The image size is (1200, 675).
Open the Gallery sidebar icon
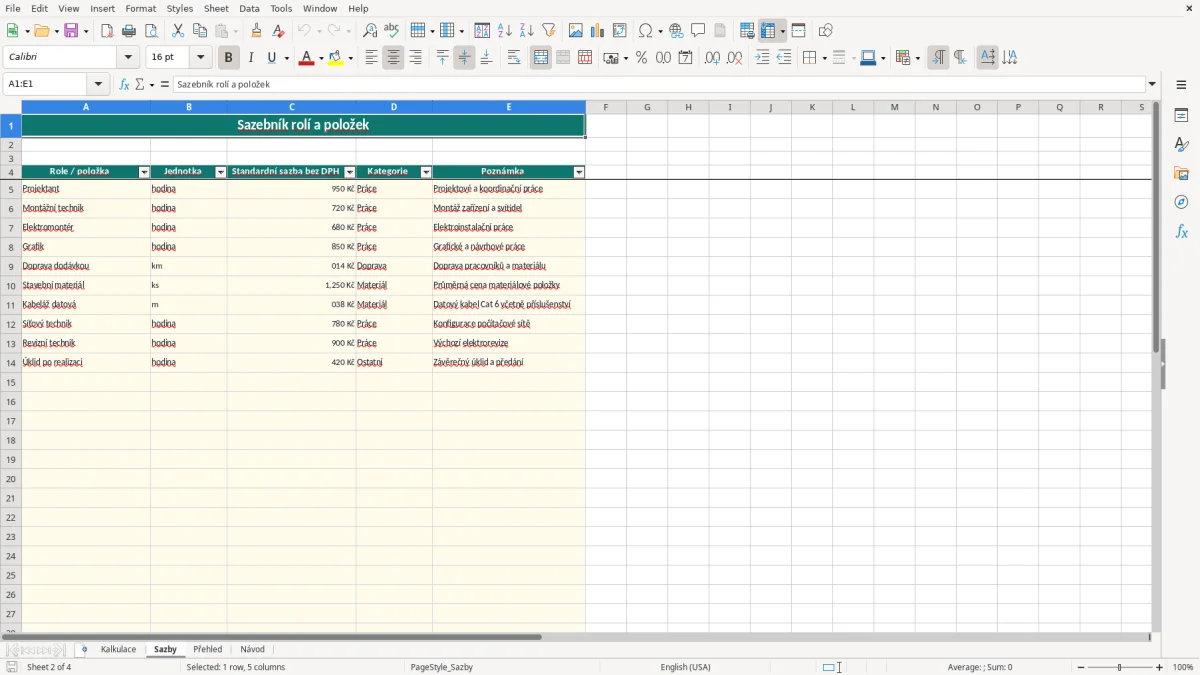click(x=1181, y=173)
